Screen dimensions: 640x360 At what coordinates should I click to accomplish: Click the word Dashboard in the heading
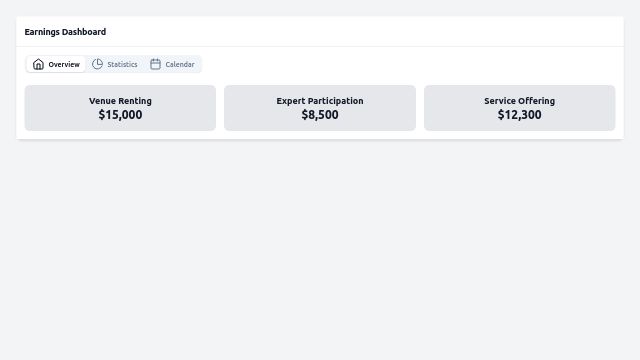(x=84, y=31)
